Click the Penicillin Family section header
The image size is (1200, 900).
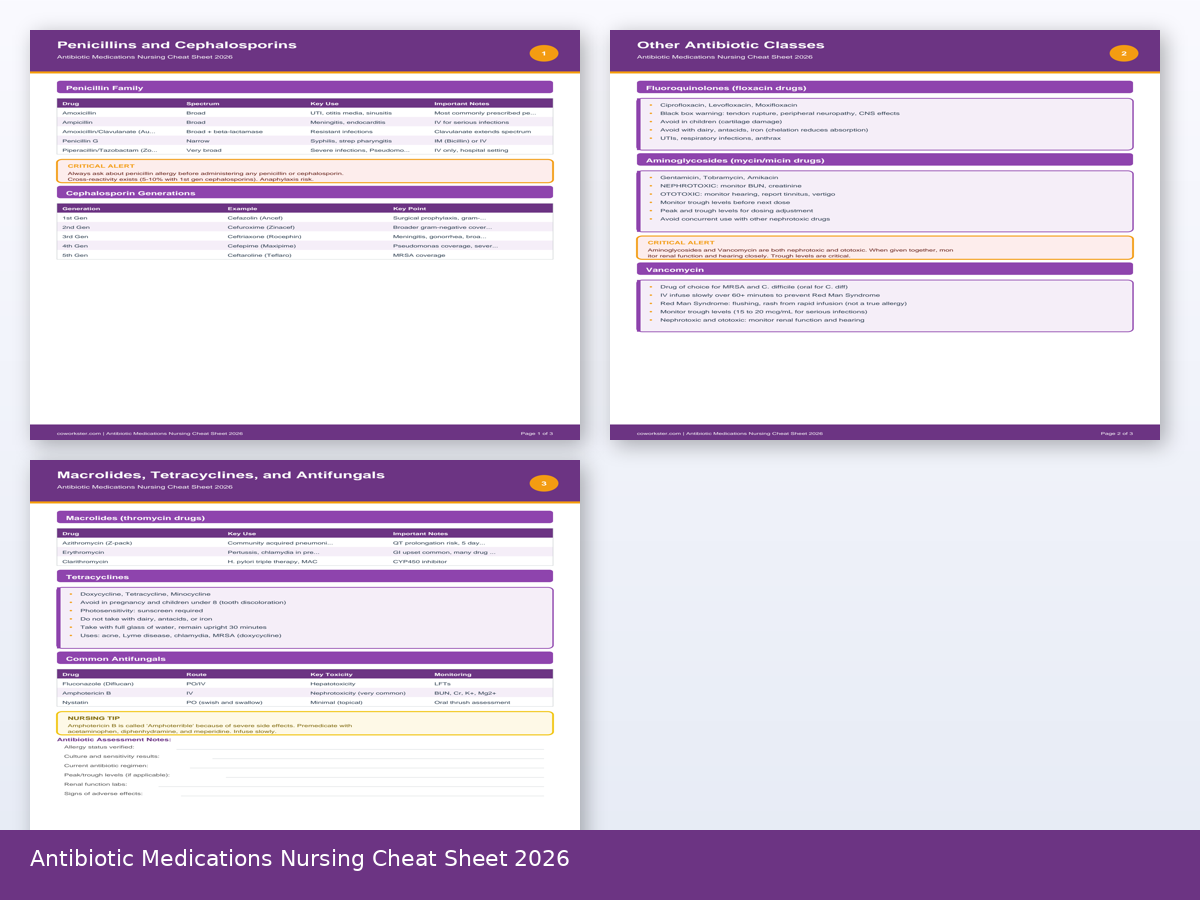(x=304, y=88)
